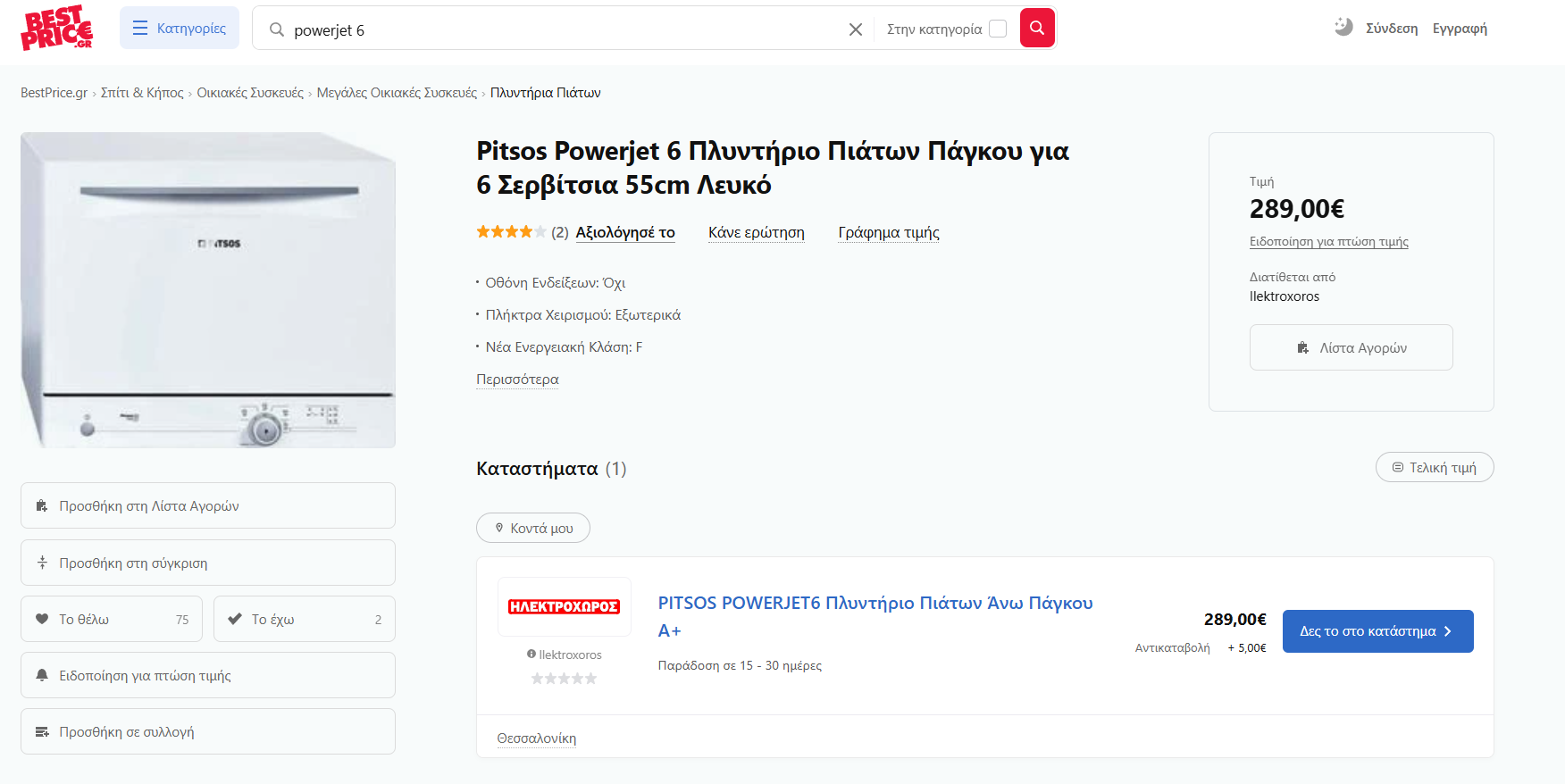The width and height of the screenshot is (1565, 784).
Task: Open PITSOS POWERJET6 offer title link
Action: [x=875, y=616]
